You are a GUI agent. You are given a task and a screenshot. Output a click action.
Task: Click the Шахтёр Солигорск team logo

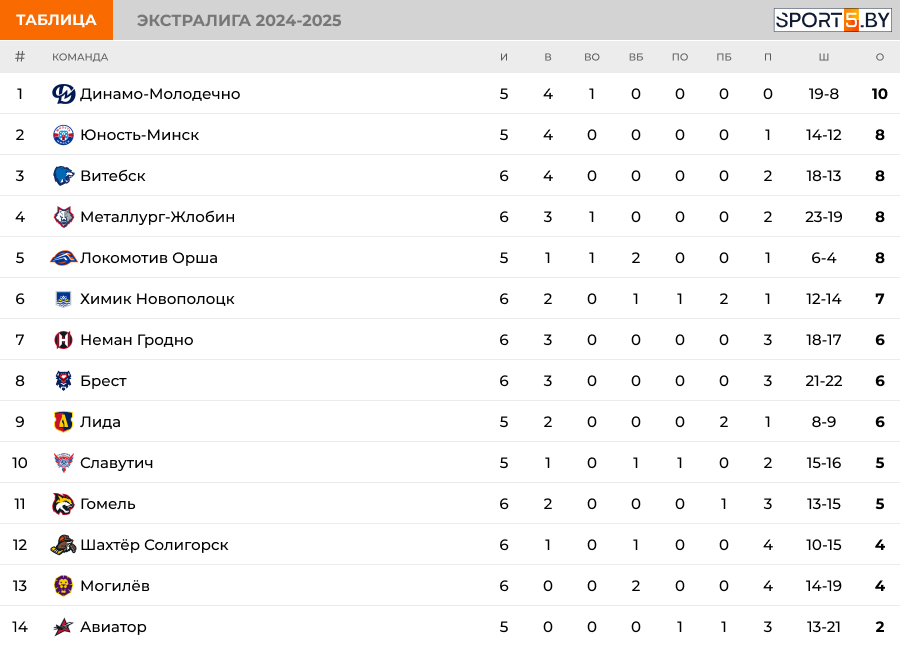(64, 545)
